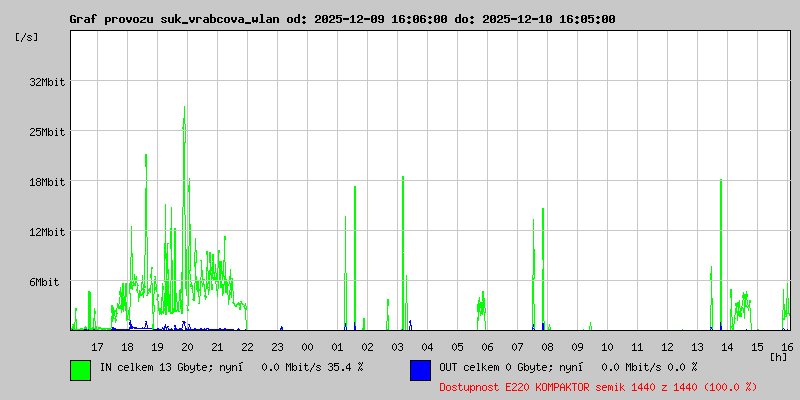The image size is (800, 400).
Task: Click the [/s] unit label
Action: (27, 37)
